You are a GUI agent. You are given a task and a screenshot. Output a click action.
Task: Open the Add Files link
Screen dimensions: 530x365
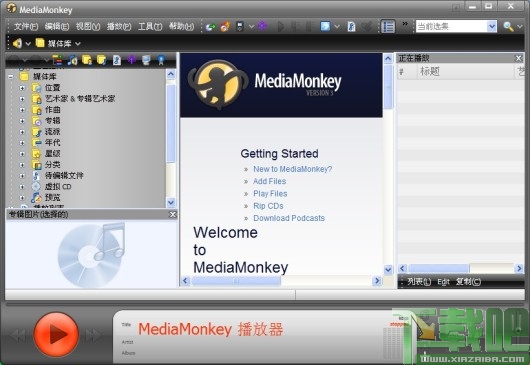tap(270, 181)
